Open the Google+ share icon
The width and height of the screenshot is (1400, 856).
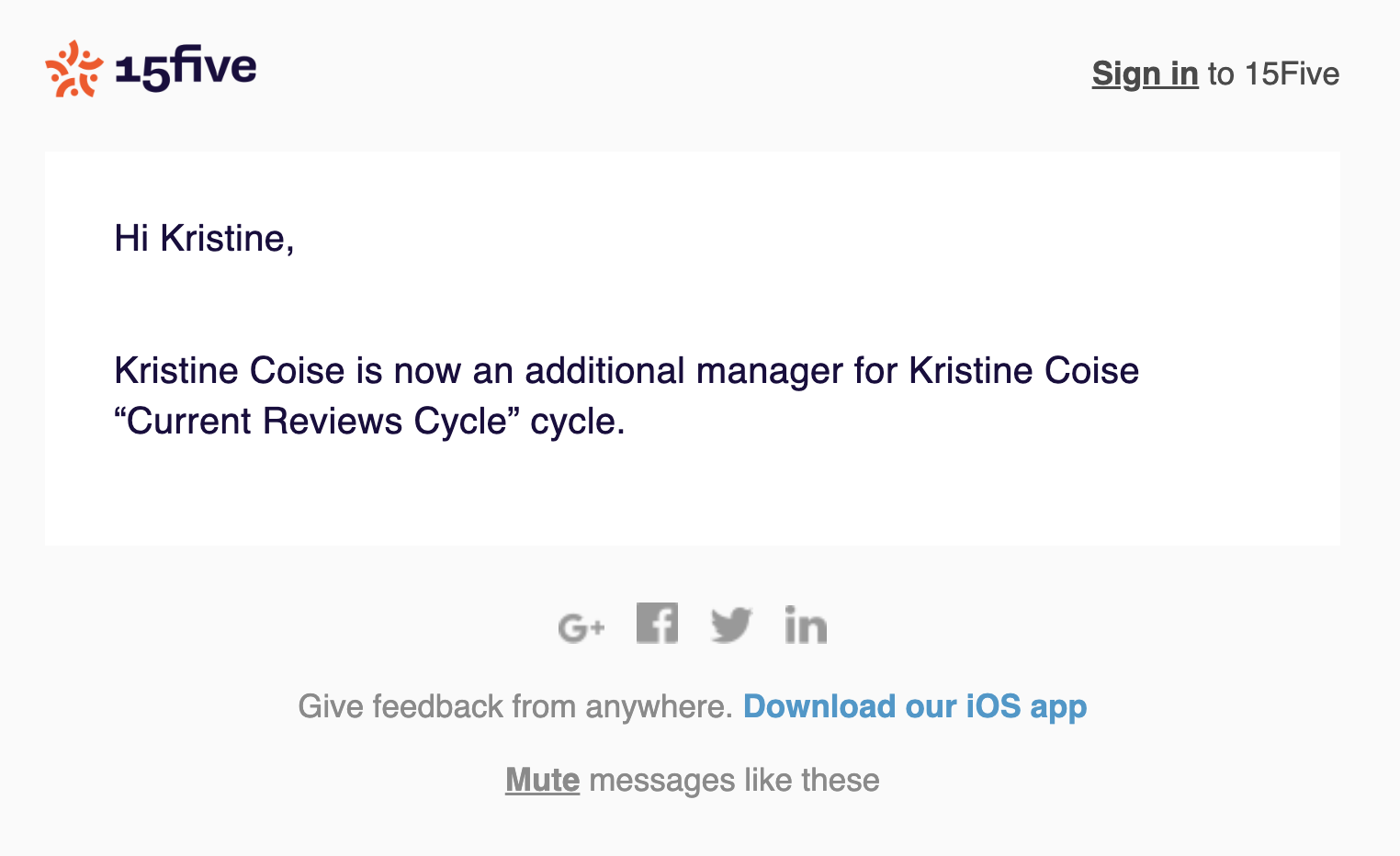[x=581, y=625]
